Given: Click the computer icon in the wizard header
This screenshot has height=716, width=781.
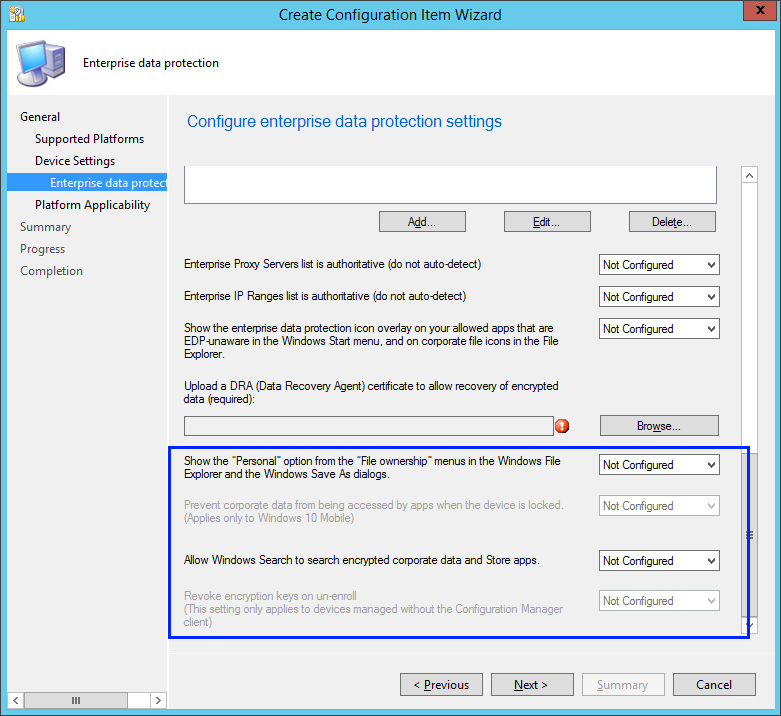Looking at the screenshot, I should pyautogui.click(x=41, y=63).
